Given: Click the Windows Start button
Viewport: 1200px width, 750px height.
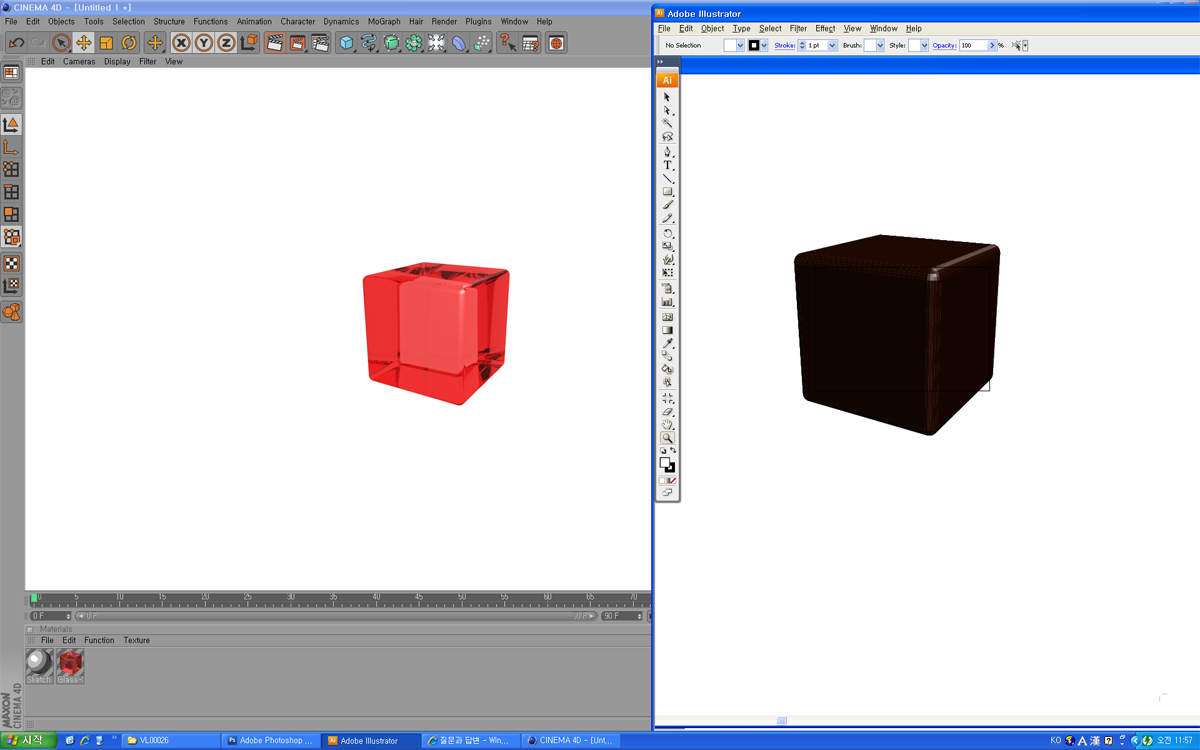Looking at the screenshot, I should point(27,740).
